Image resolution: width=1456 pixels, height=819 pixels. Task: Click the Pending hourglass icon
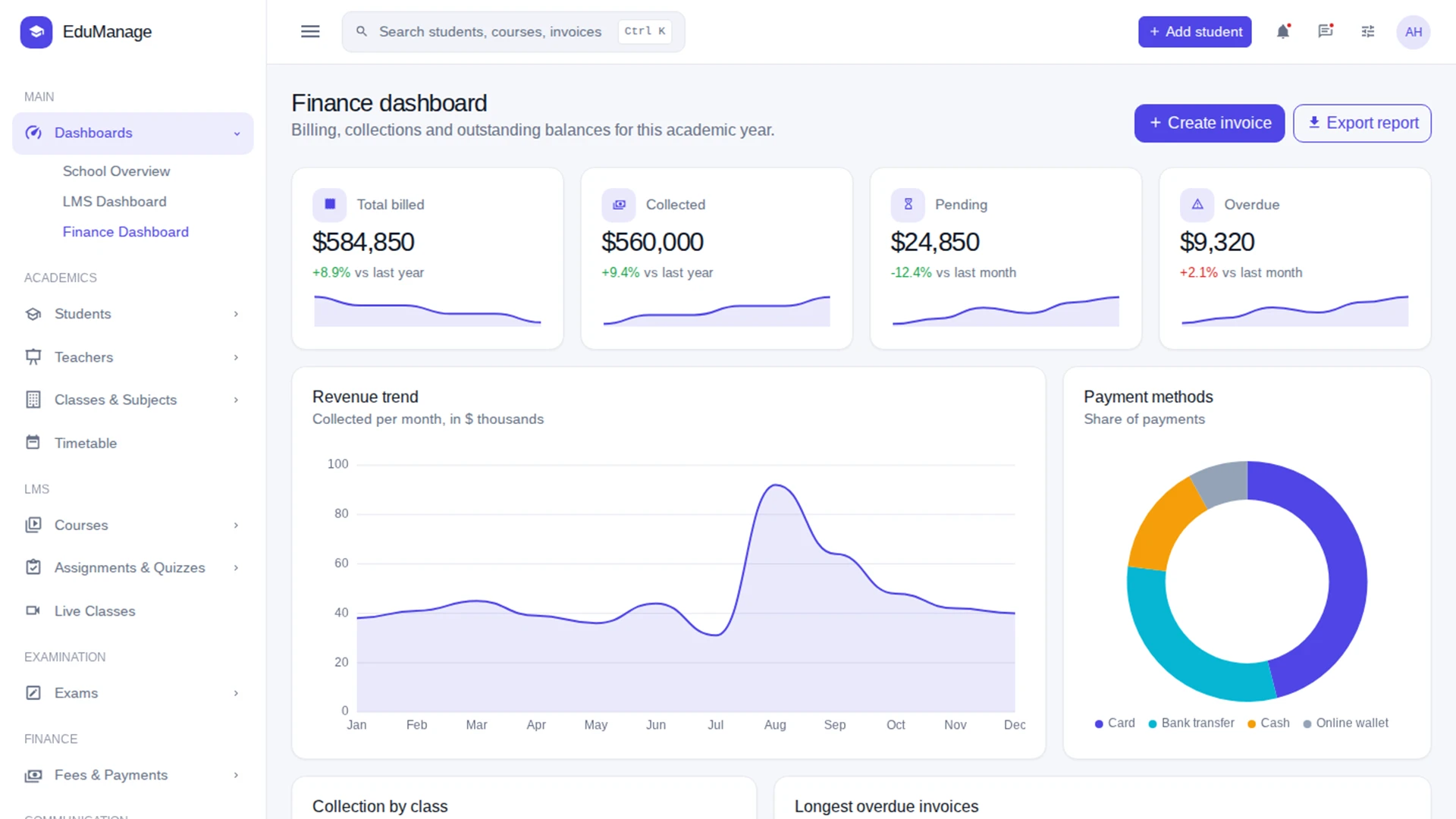click(x=908, y=204)
